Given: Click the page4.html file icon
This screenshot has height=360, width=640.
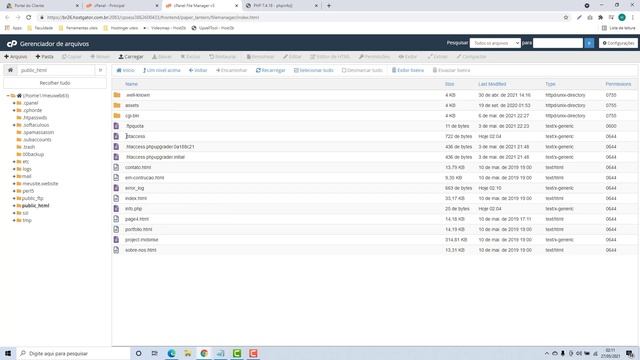Looking at the screenshot, I should click(116, 219).
